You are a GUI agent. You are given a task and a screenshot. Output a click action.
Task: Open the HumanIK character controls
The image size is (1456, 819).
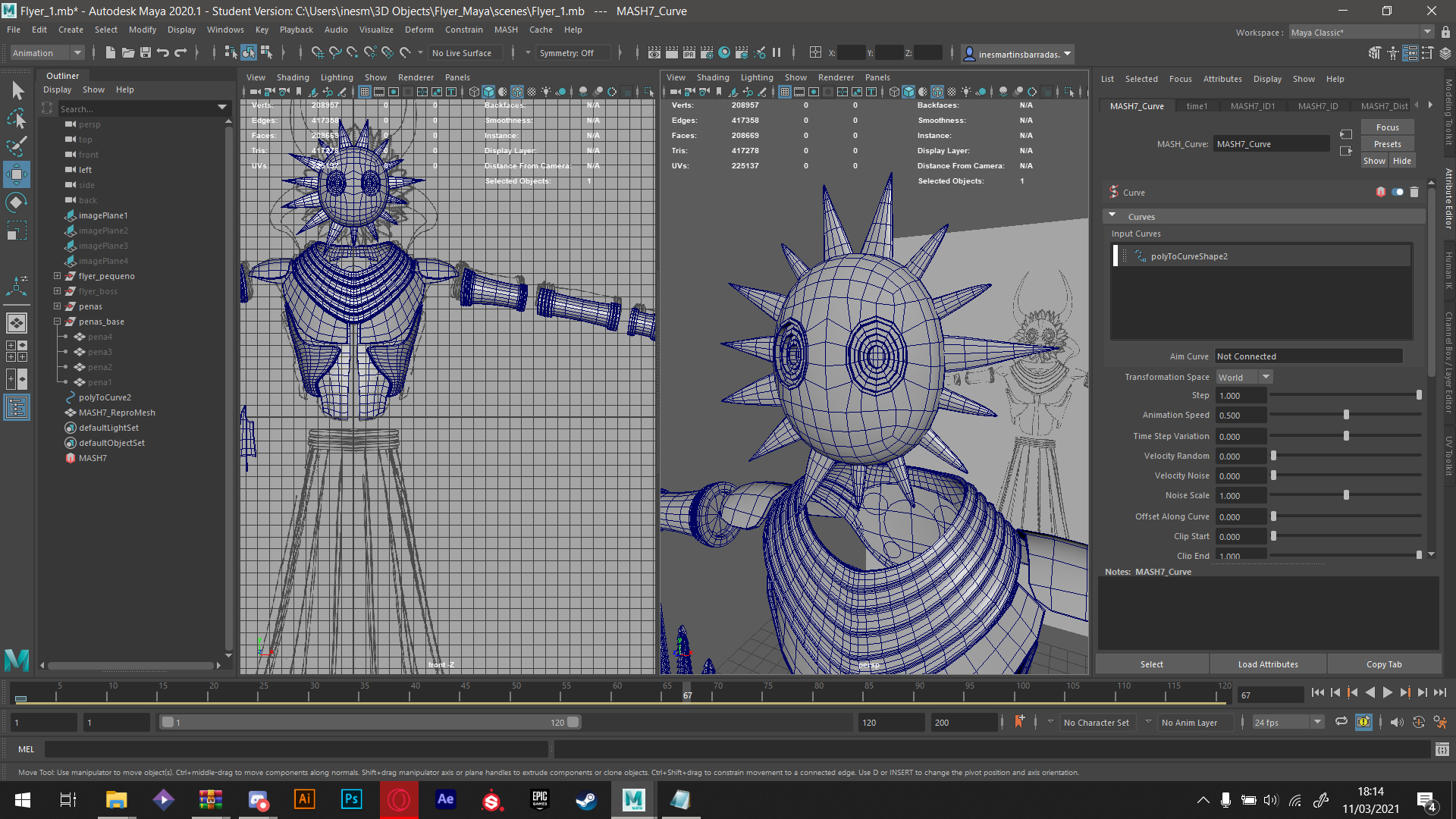point(1392,53)
